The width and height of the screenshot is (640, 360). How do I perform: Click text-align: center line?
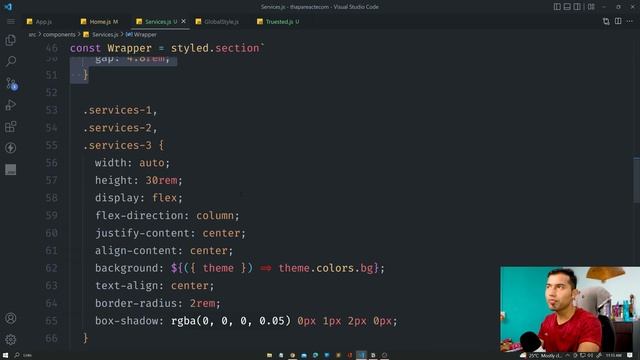154,286
